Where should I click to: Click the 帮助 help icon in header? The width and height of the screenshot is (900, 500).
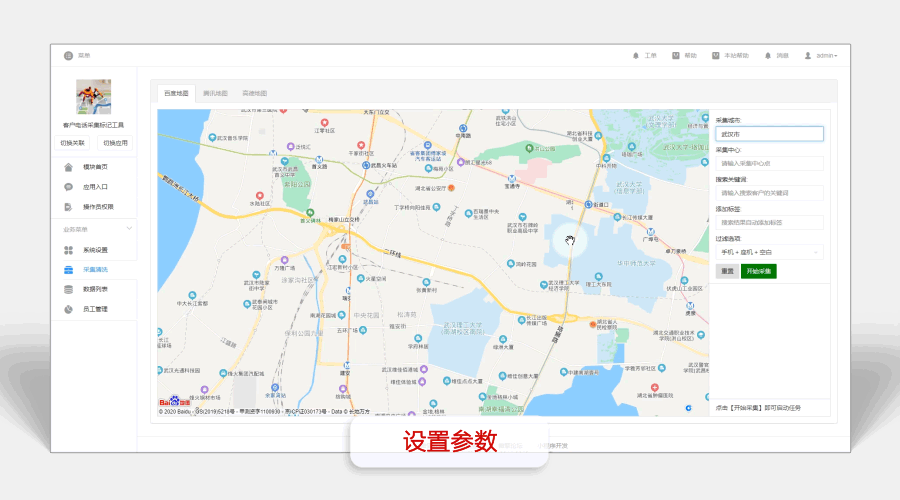(x=676, y=55)
